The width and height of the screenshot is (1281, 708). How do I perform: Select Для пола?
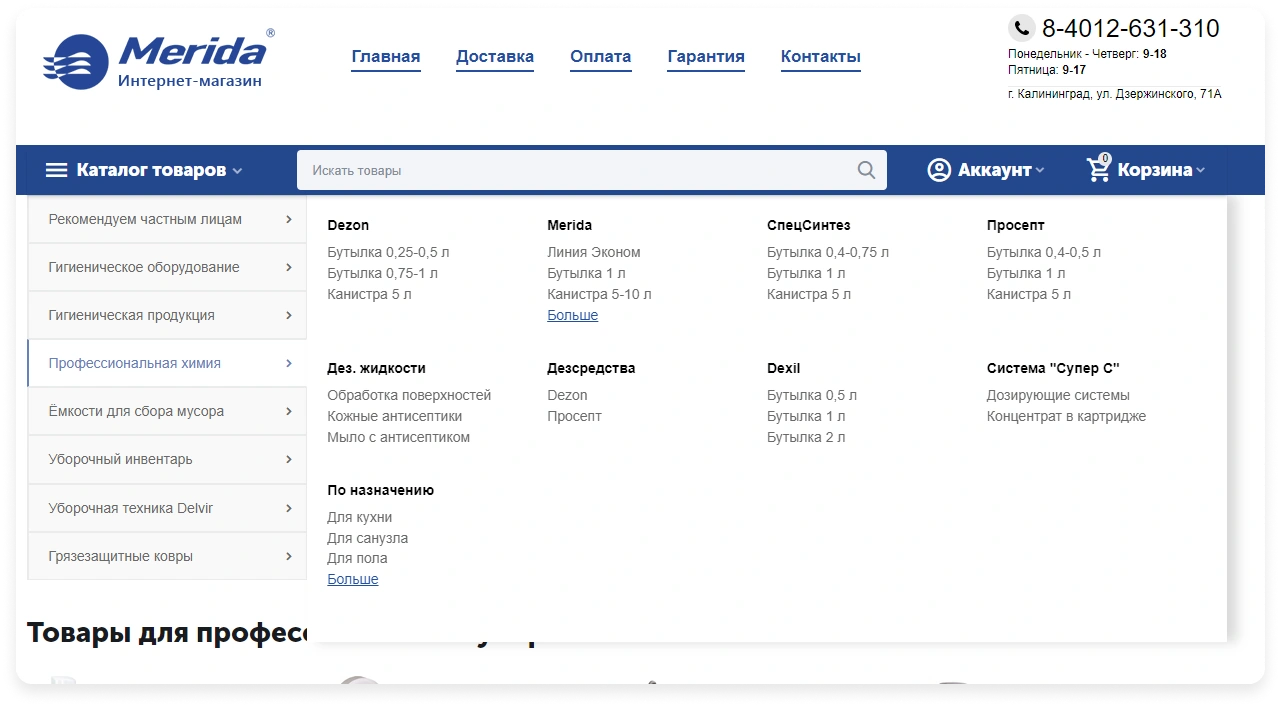(x=357, y=558)
